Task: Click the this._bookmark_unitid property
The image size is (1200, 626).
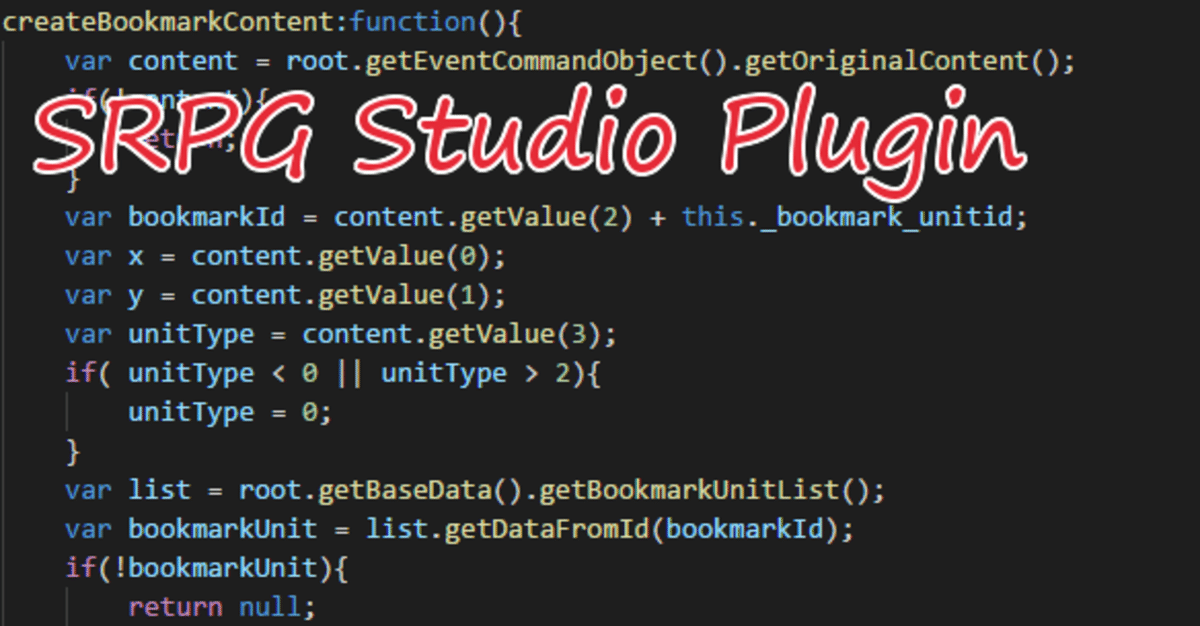Action: click(x=848, y=217)
